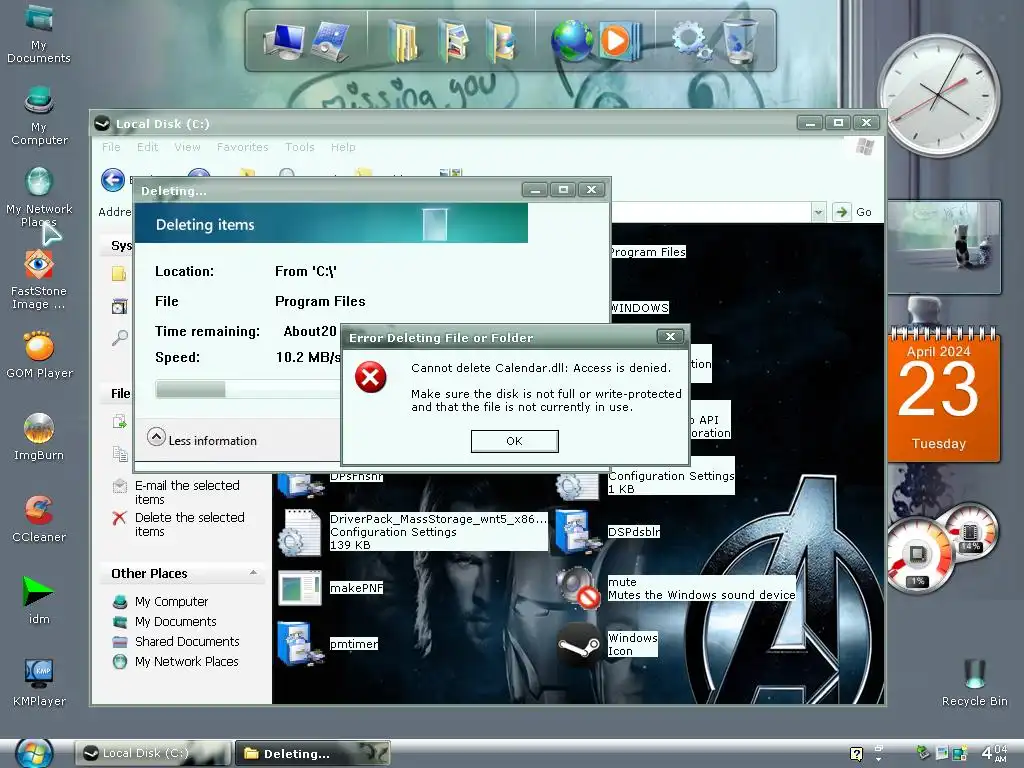Viewport: 1024px width, 768px height.
Task: Open the Edit menu
Action: (x=148, y=147)
